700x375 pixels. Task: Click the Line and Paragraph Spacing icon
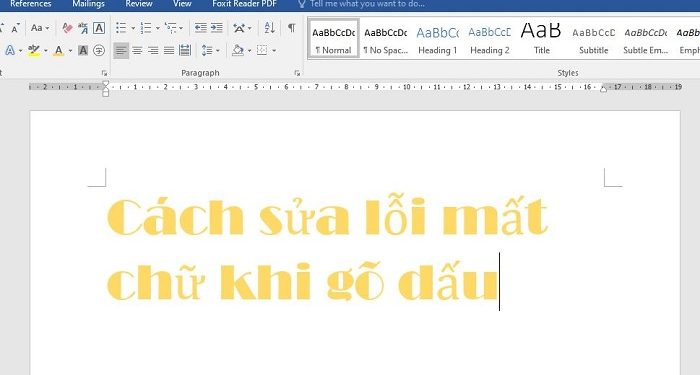207,50
